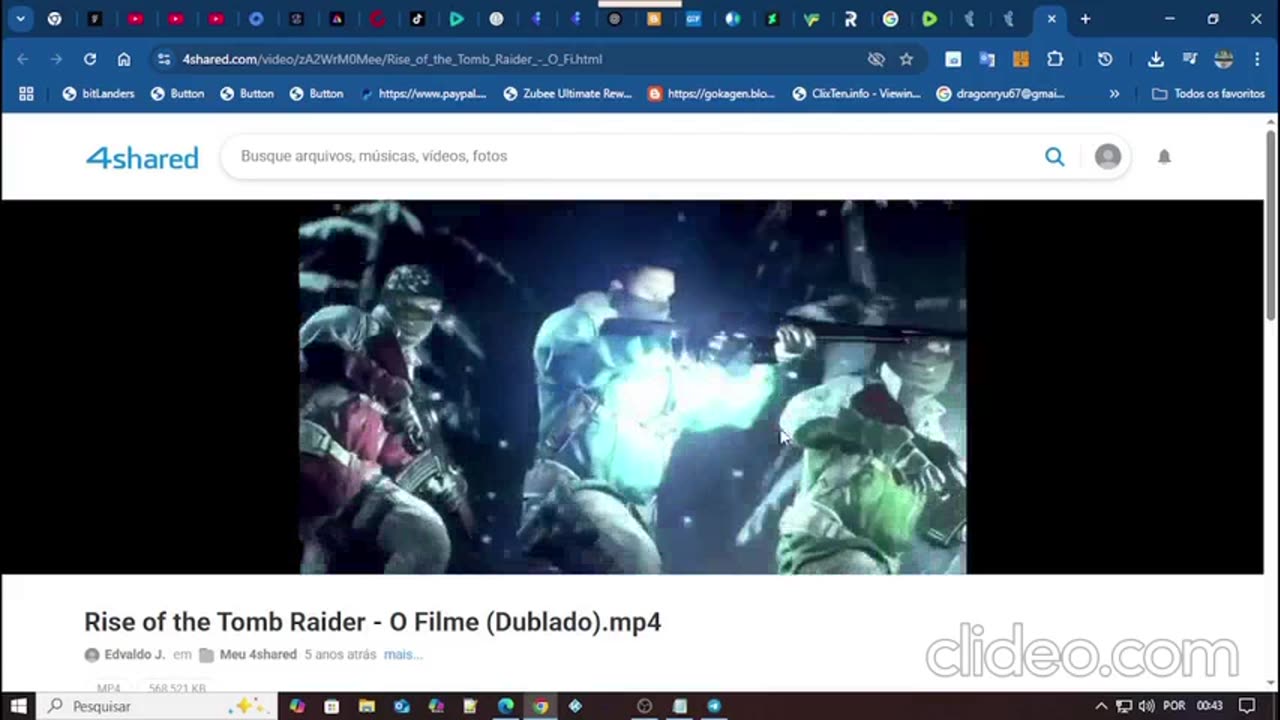Click the forward navigation arrow
Image resolution: width=1280 pixels, height=720 pixels.
[x=56, y=59]
